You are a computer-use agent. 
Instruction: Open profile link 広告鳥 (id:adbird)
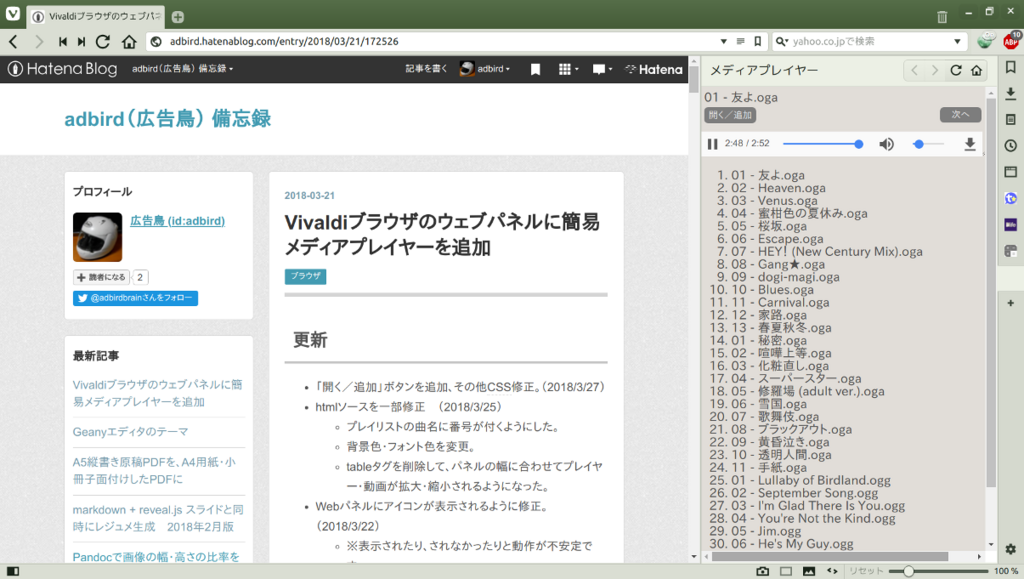[177, 221]
